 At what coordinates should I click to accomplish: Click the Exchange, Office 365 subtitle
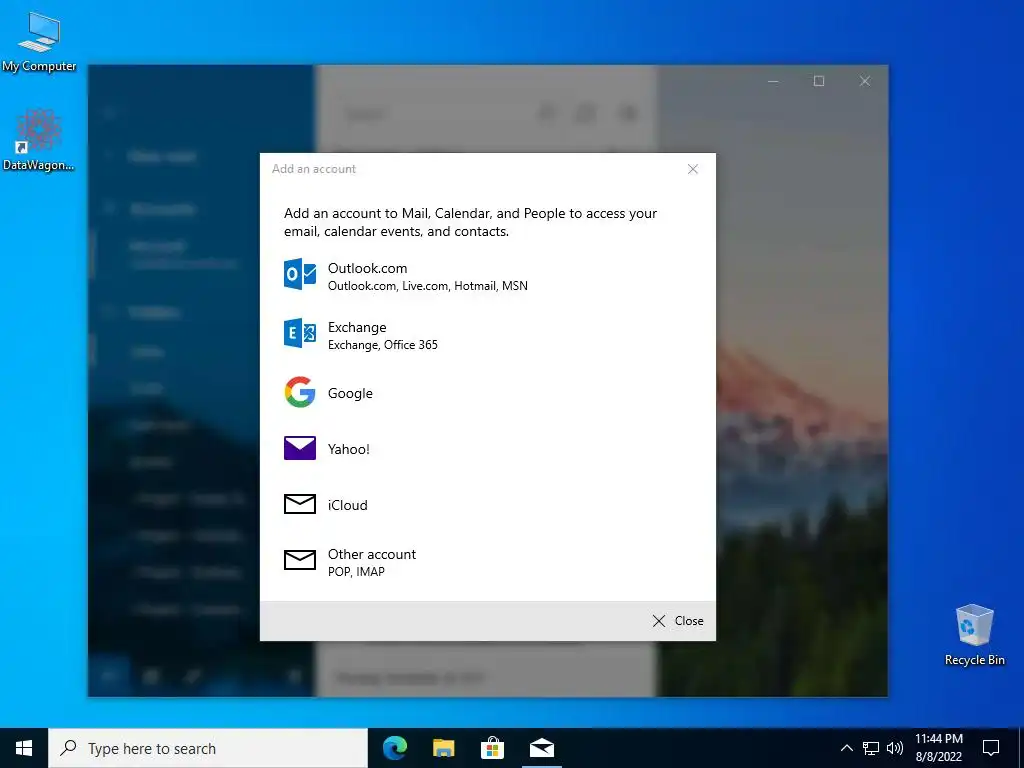(383, 345)
